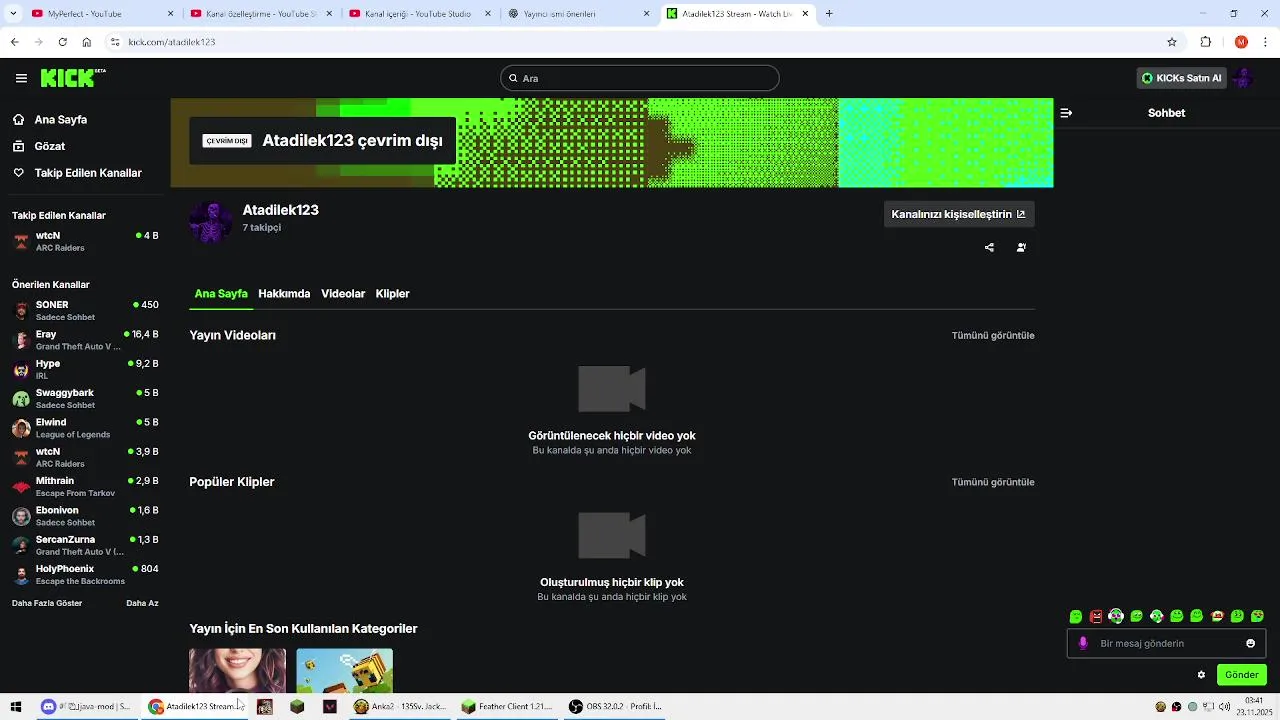Switch to the Hakkımda tab

[284, 294]
